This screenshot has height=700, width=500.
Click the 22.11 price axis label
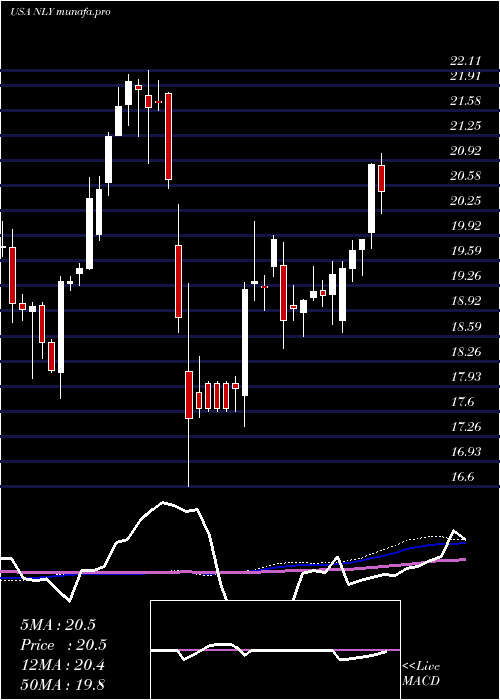(466, 62)
